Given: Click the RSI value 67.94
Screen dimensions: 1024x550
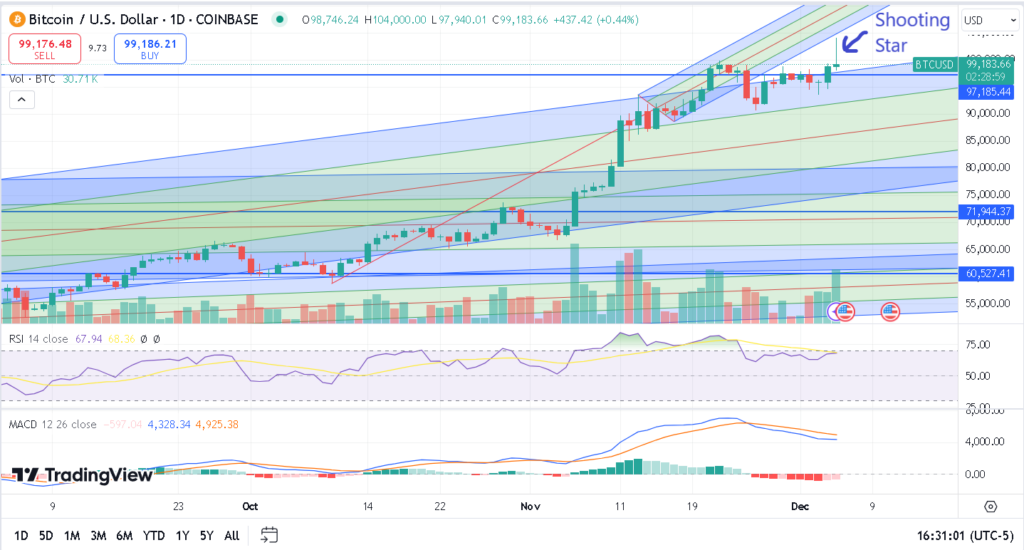Looking at the screenshot, I should point(89,339).
